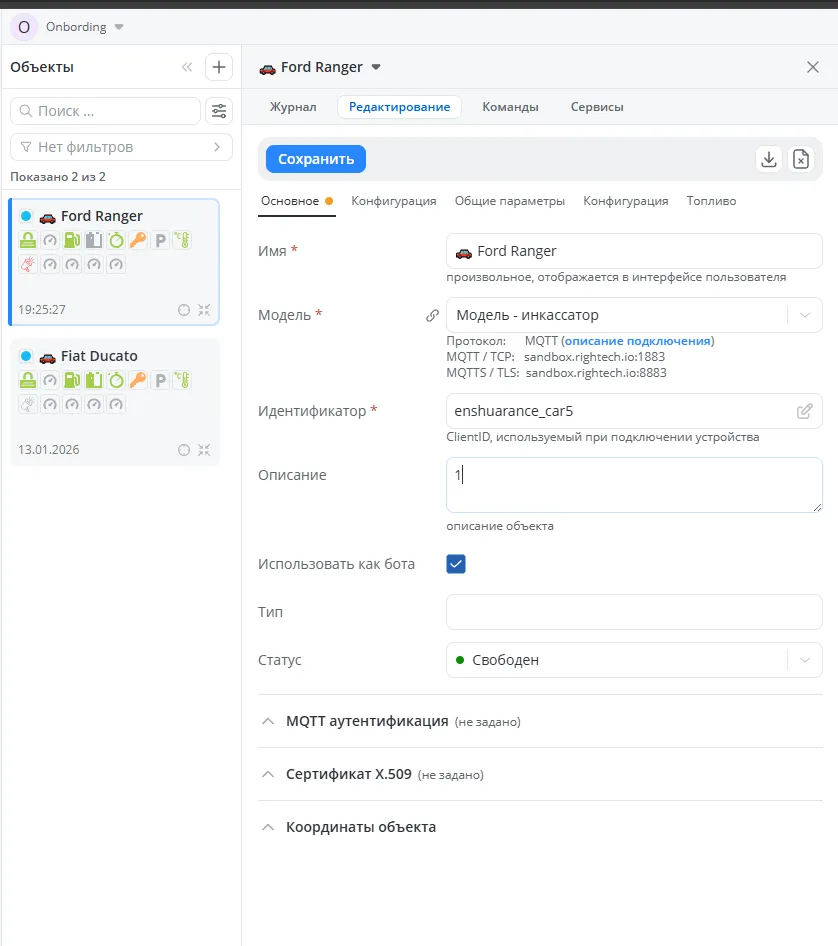Viewport: 838px width, 946px height.
Task: Click the chain link icon beside Модель field
Action: 432,314
